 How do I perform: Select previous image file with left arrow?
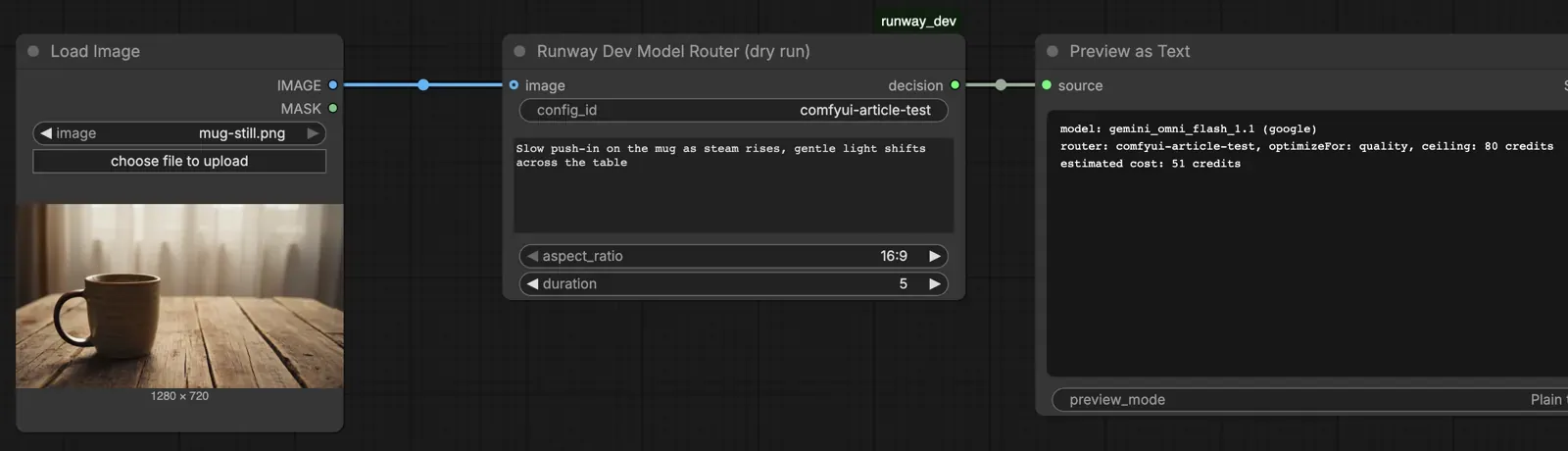(x=45, y=133)
